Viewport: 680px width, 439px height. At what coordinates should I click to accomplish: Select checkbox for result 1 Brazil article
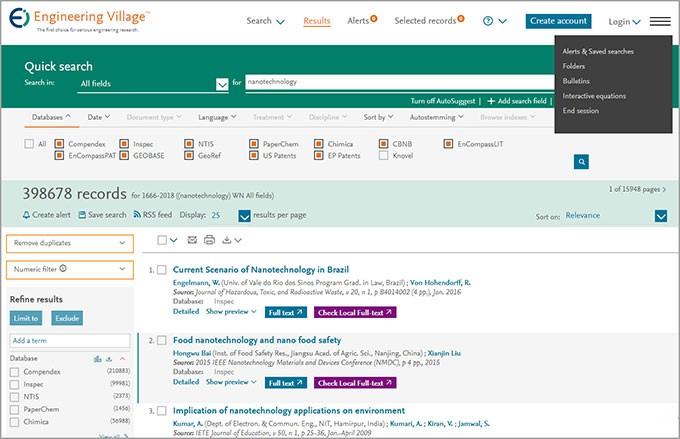(161, 270)
